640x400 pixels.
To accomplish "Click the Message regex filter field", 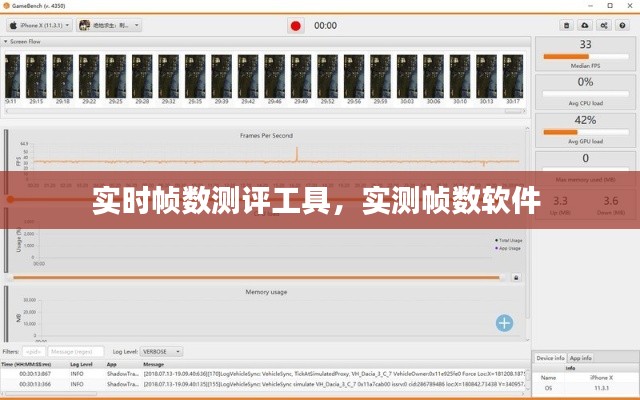I will (x=77, y=351).
